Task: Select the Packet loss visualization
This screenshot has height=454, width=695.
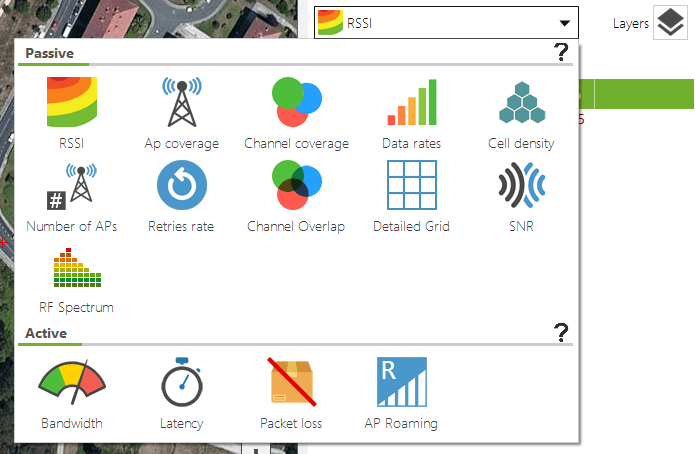Action: click(291, 394)
